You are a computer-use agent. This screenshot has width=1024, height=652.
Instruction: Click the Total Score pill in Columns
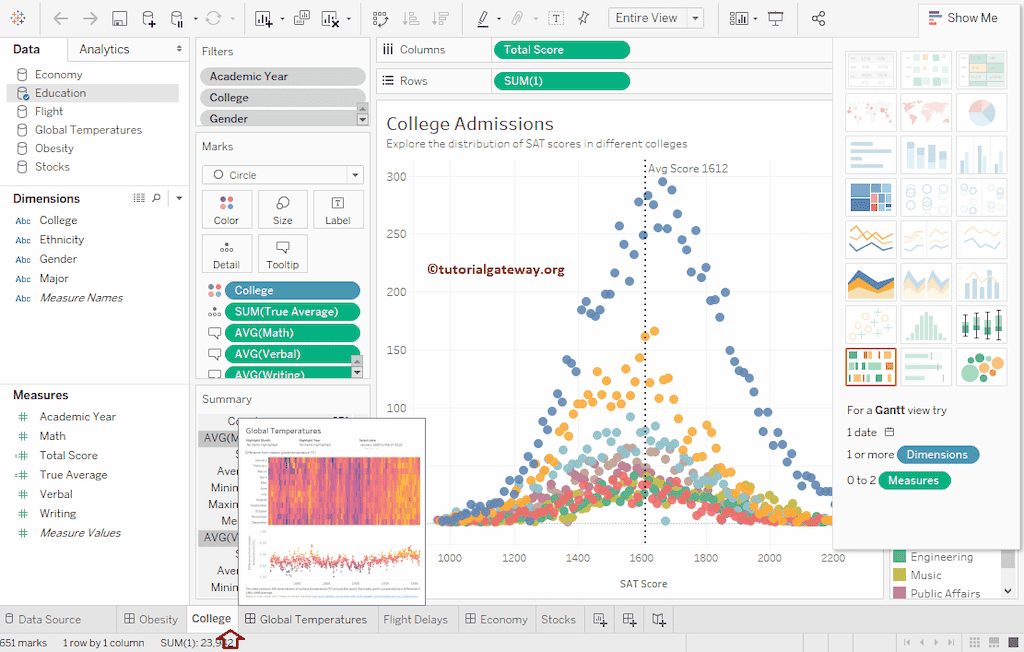[x=561, y=50]
